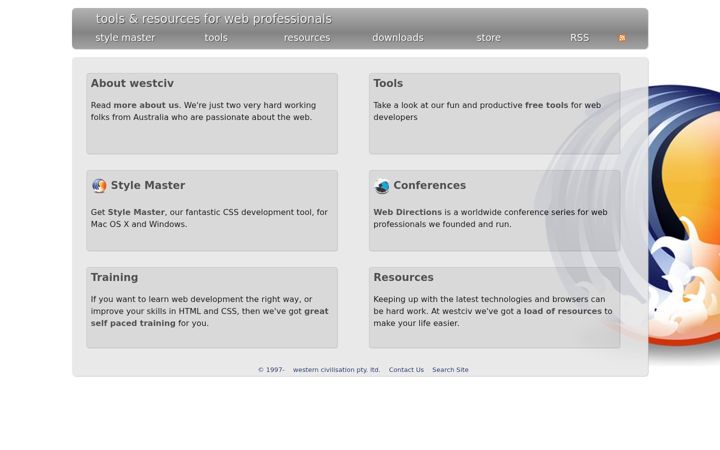720x450 pixels.
Task: Open the tools nav item
Action: [216, 38]
